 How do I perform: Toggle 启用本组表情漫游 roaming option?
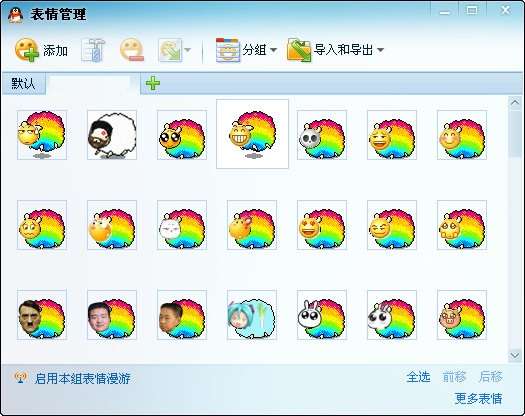click(82, 378)
